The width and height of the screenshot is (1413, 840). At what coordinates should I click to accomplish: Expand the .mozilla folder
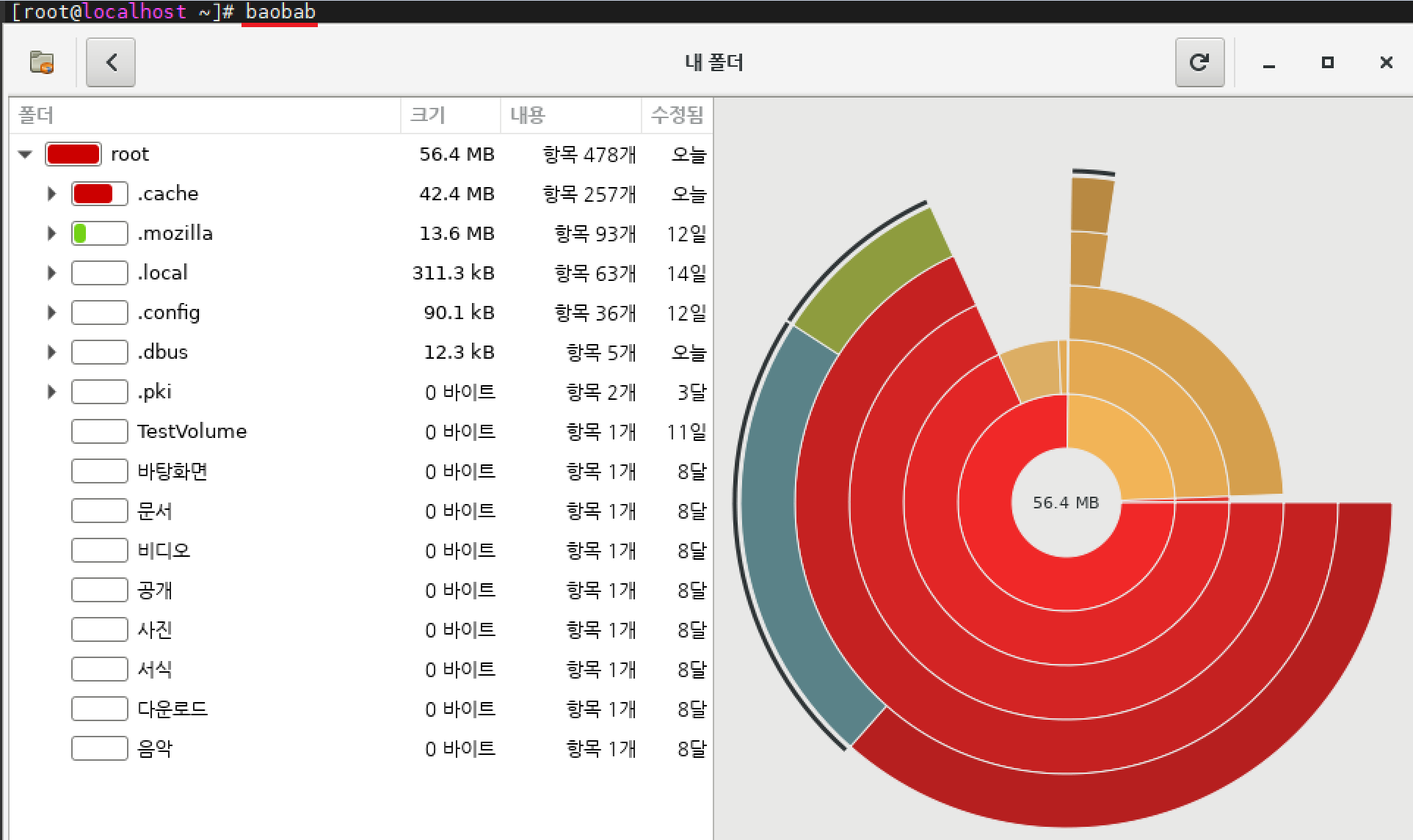pyautogui.click(x=51, y=233)
